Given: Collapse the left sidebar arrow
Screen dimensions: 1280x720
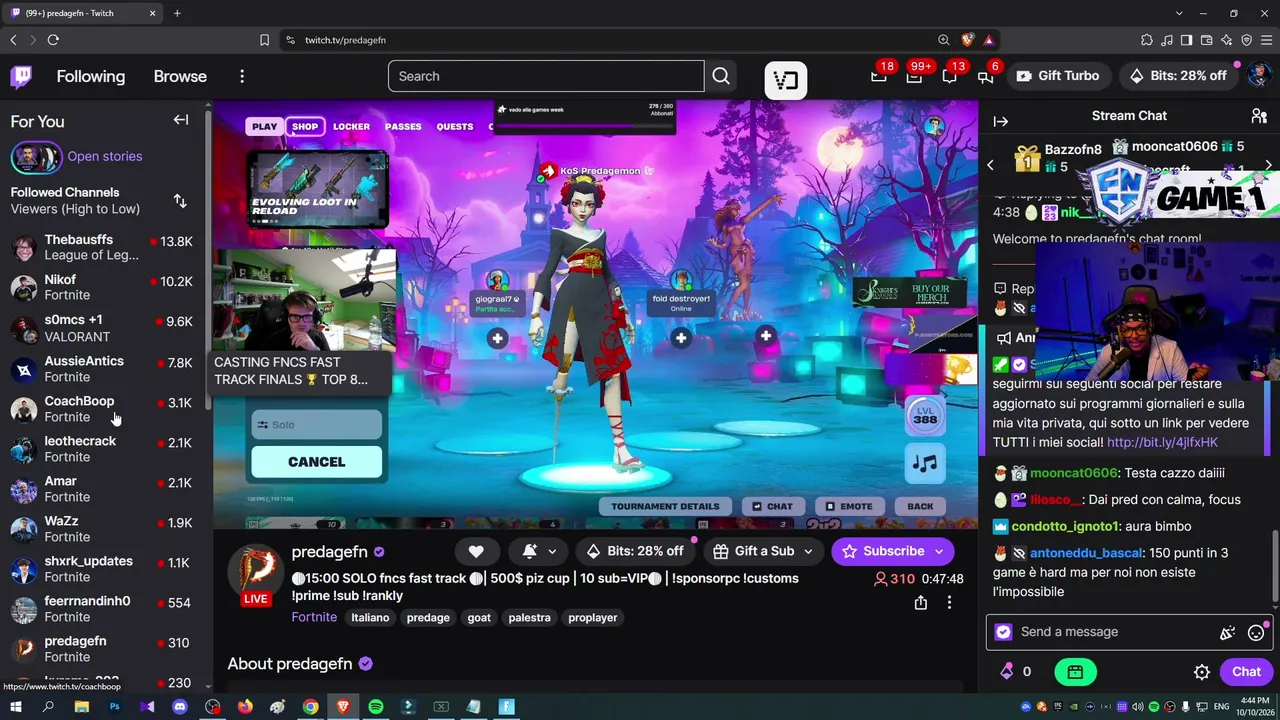Looking at the screenshot, I should (x=181, y=120).
